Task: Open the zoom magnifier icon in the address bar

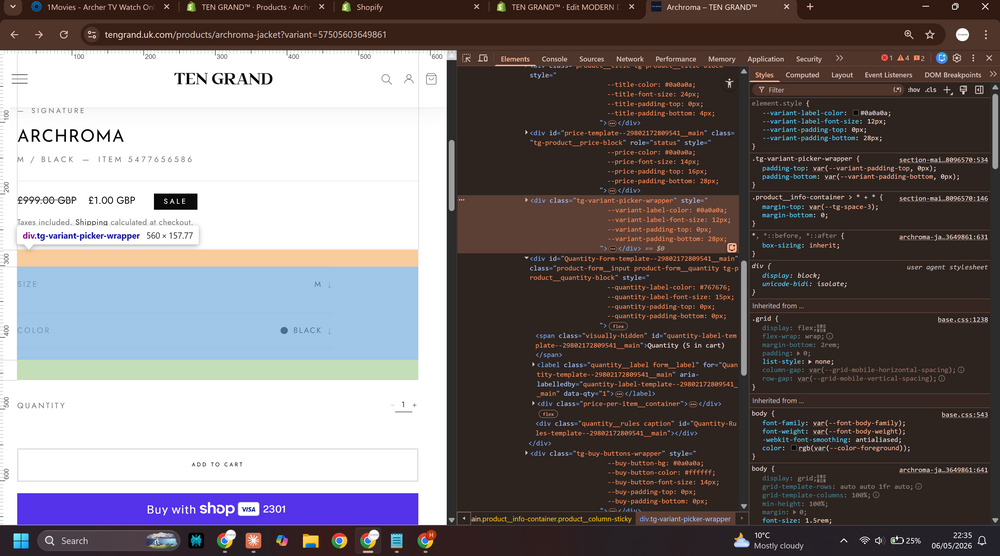Action: point(909,34)
